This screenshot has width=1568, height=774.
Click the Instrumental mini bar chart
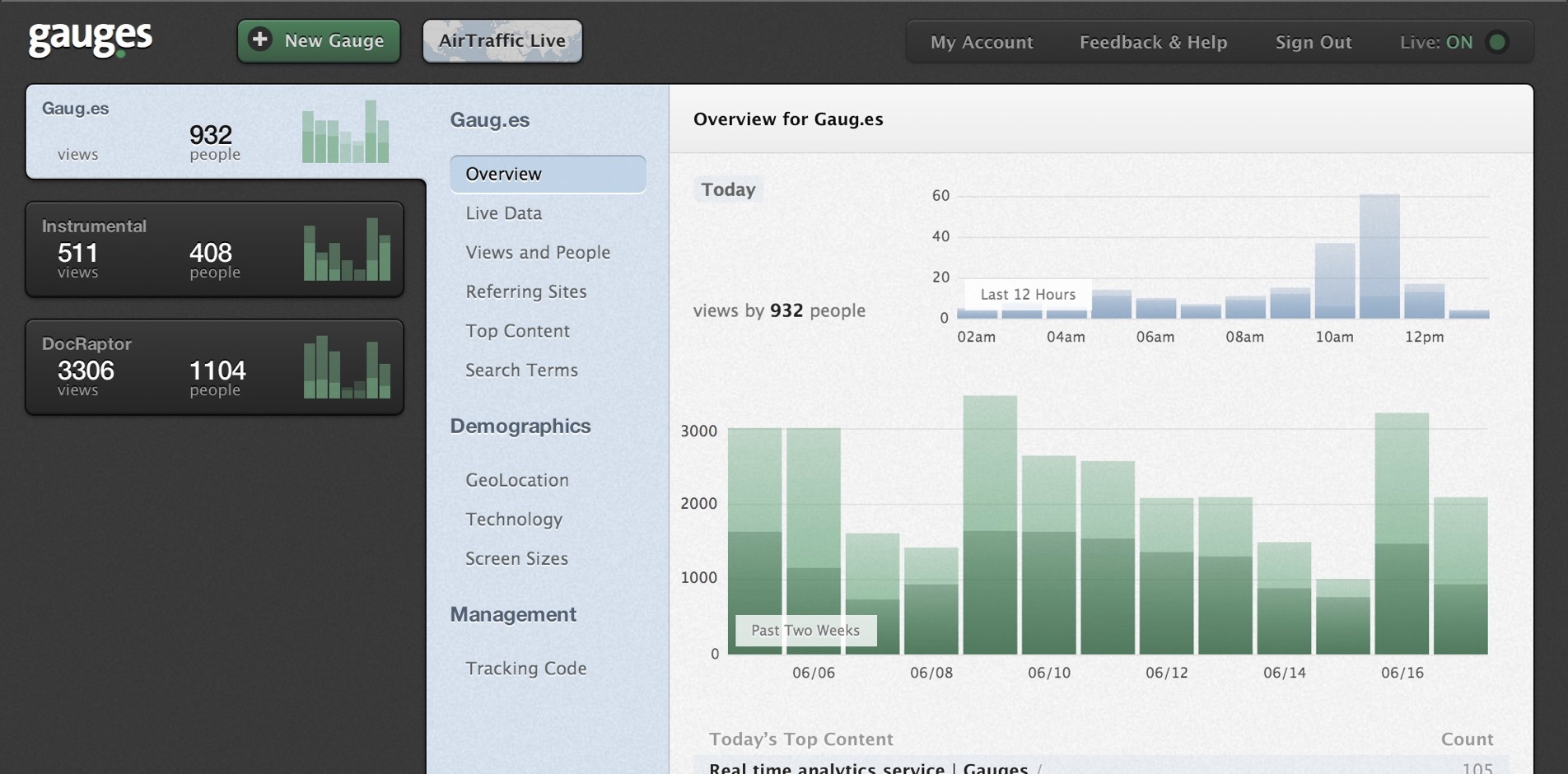coord(347,249)
